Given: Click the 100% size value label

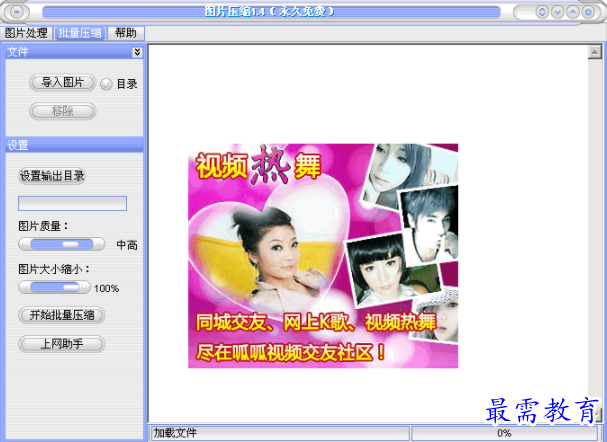Looking at the screenshot, I should tap(106, 288).
